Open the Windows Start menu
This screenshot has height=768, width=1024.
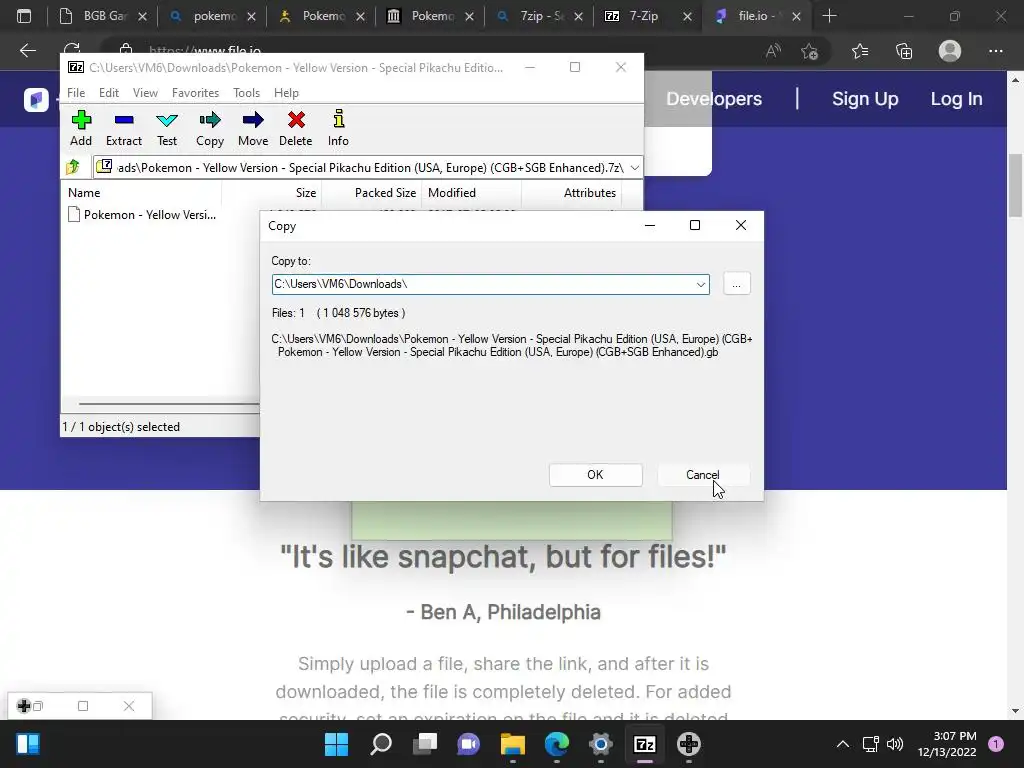click(x=336, y=744)
